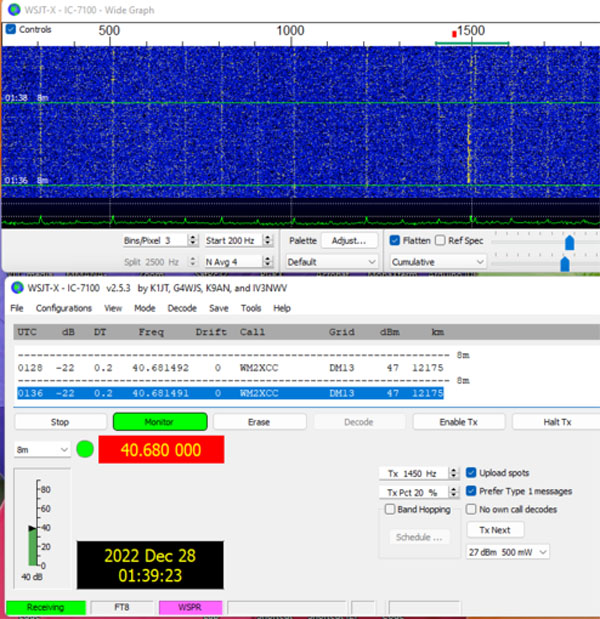The width and height of the screenshot is (600, 619).
Task: Click the 01:38 8m waterfall time label
Action: pos(26,98)
